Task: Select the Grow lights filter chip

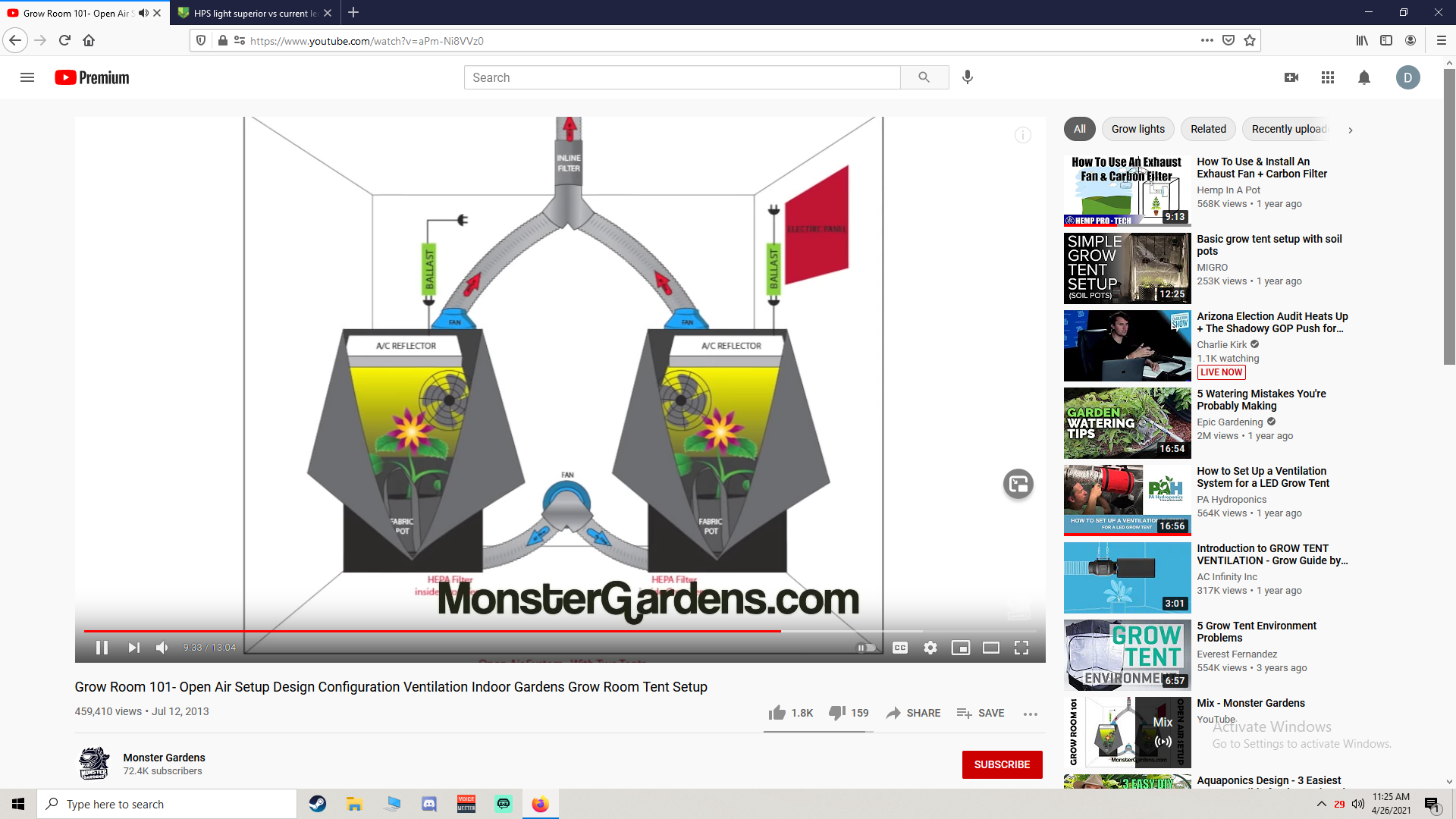Action: (x=1137, y=129)
